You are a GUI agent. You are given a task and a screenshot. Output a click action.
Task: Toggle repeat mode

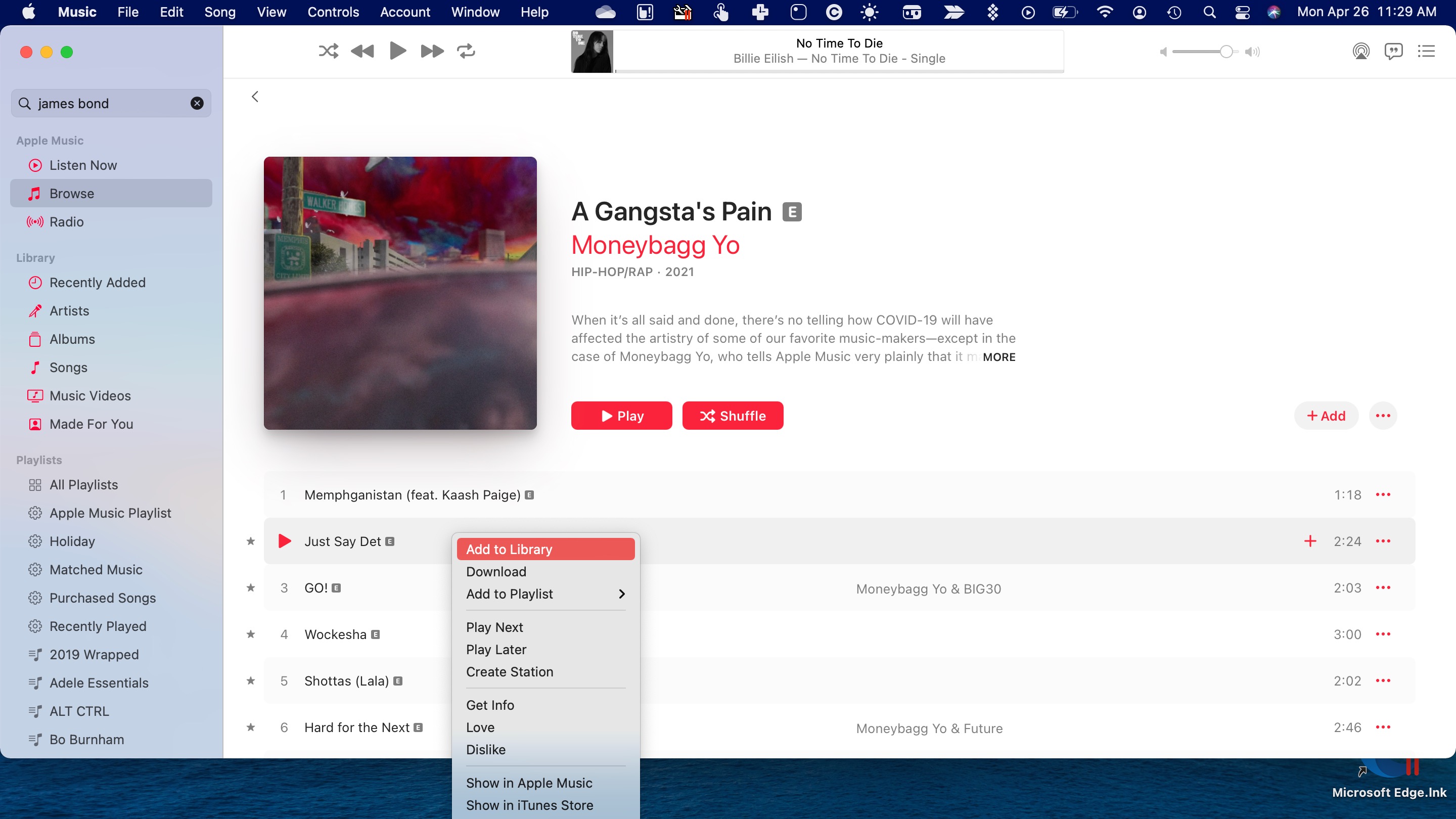466,52
